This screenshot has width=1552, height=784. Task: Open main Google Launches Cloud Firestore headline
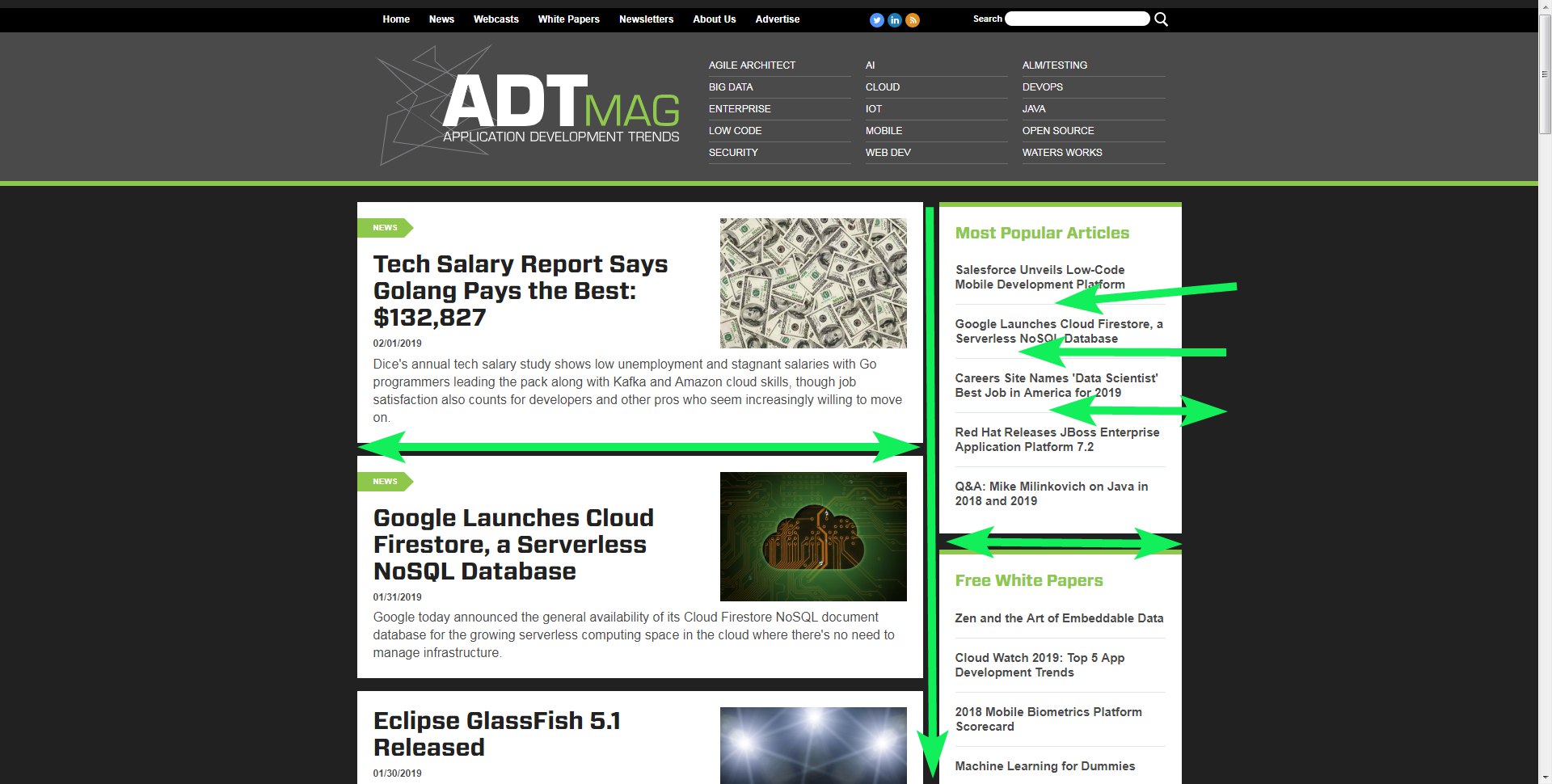point(513,545)
